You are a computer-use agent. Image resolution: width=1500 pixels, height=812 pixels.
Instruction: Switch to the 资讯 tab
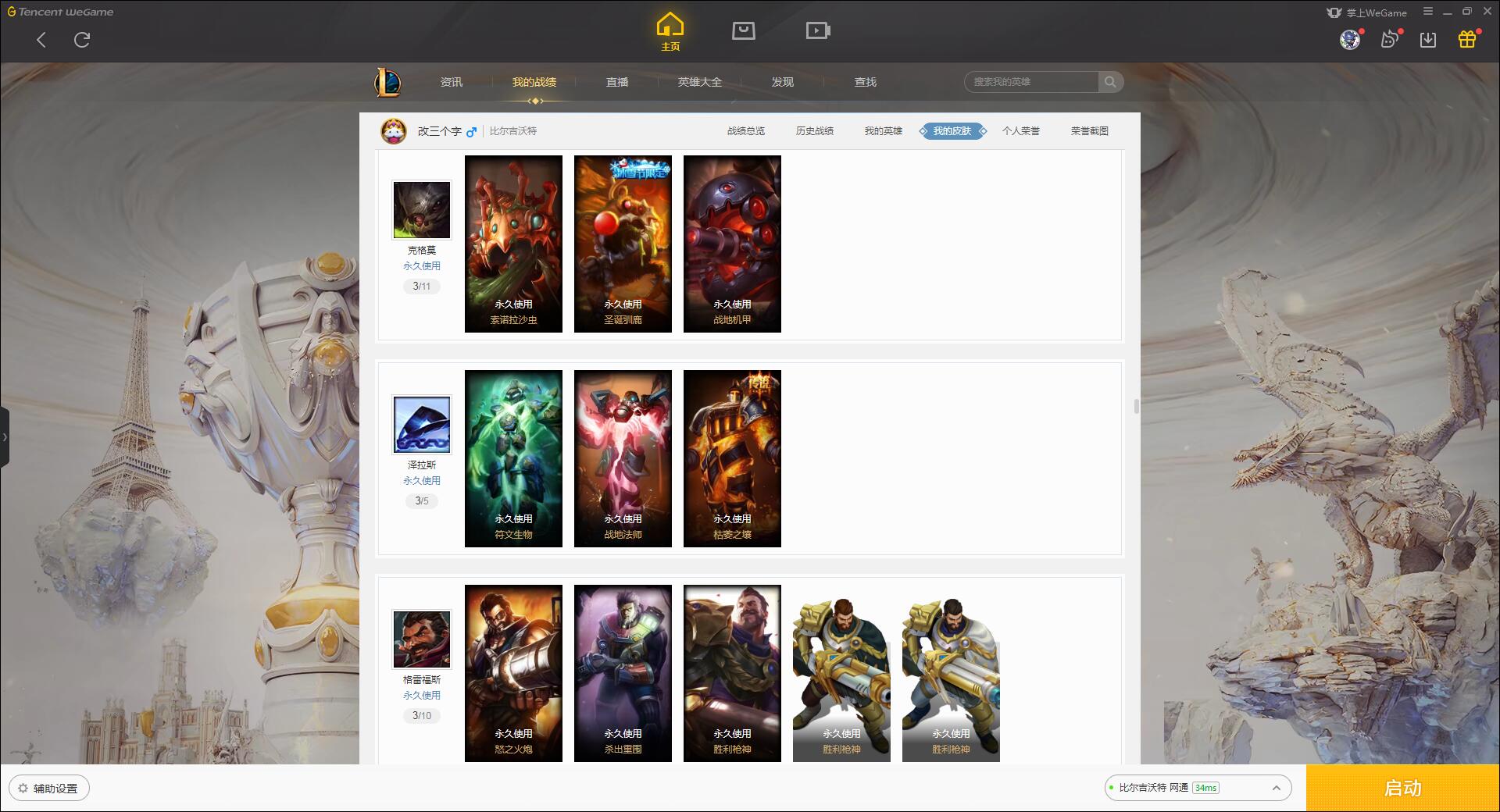[452, 82]
